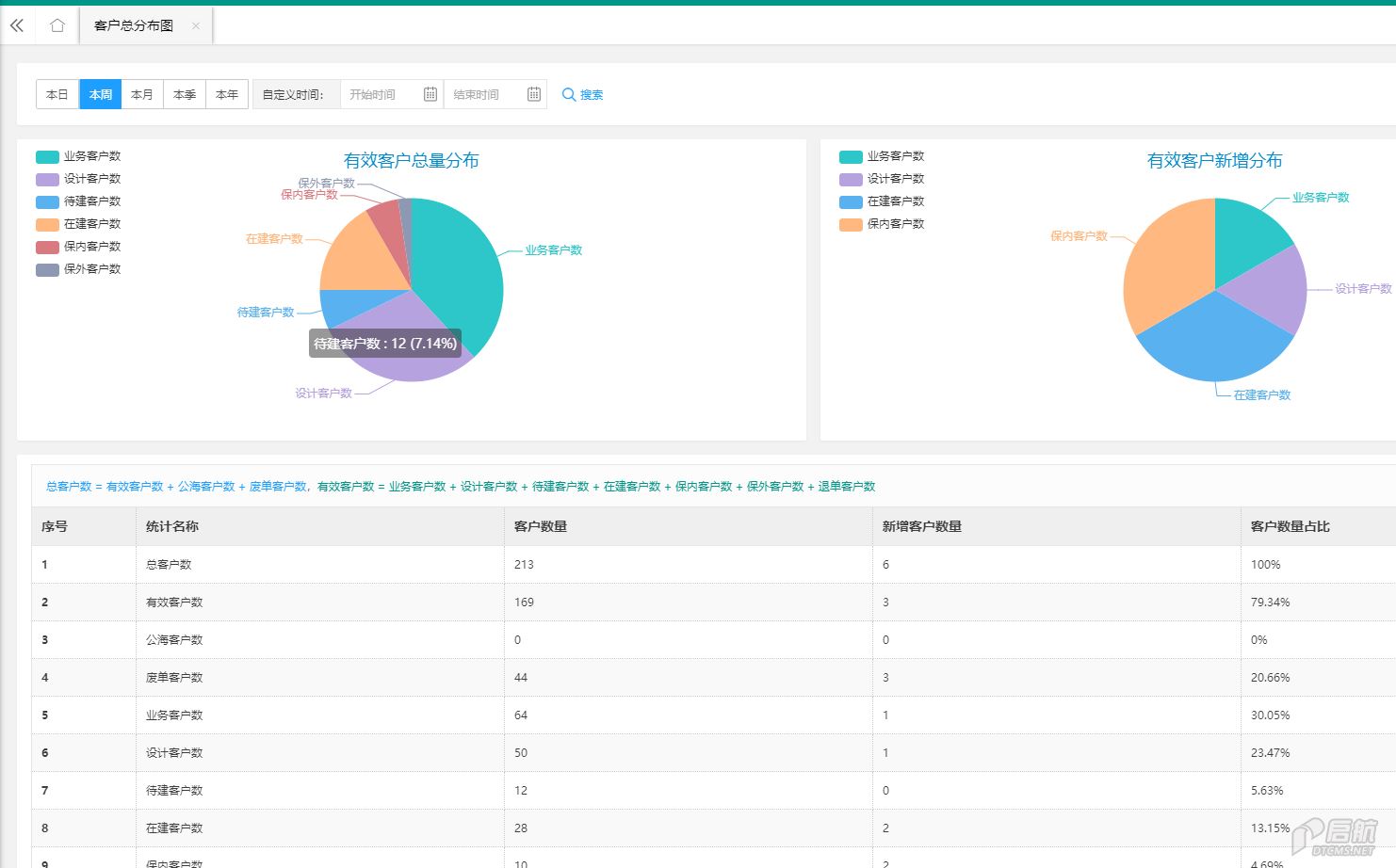1396x868 pixels.
Task: Click the 结束时间 date input
Action: click(x=495, y=94)
